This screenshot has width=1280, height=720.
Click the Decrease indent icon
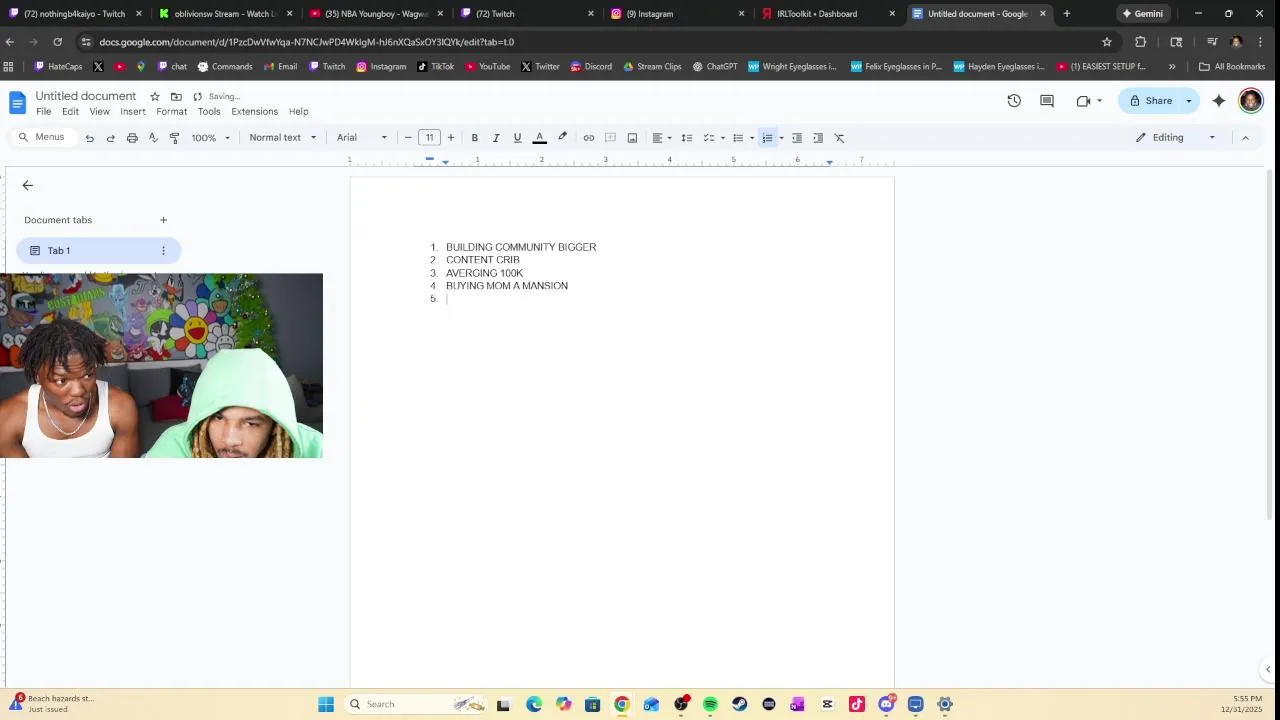(797, 138)
